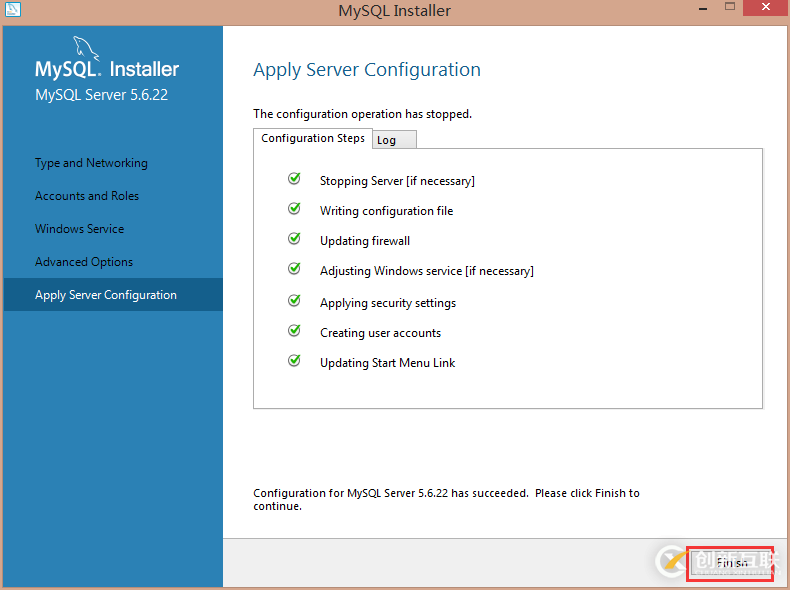Click the check mark next to Updating firewall

[x=294, y=239]
